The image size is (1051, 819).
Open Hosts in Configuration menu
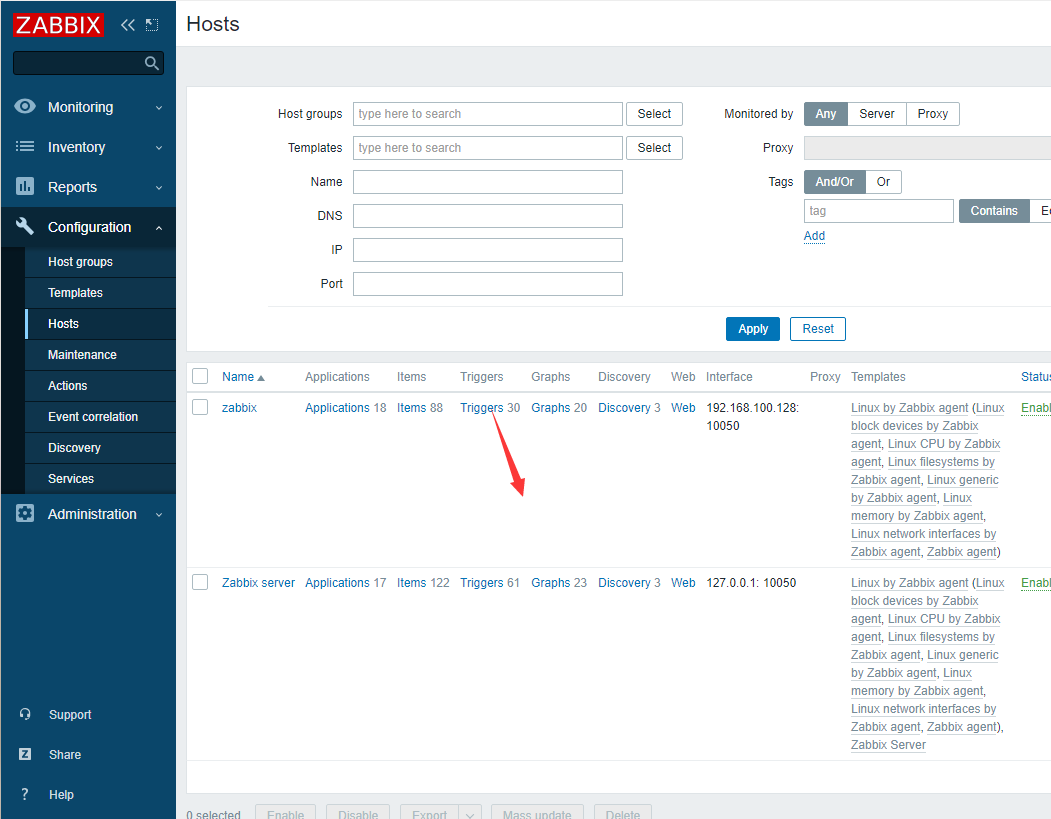tap(101, 324)
